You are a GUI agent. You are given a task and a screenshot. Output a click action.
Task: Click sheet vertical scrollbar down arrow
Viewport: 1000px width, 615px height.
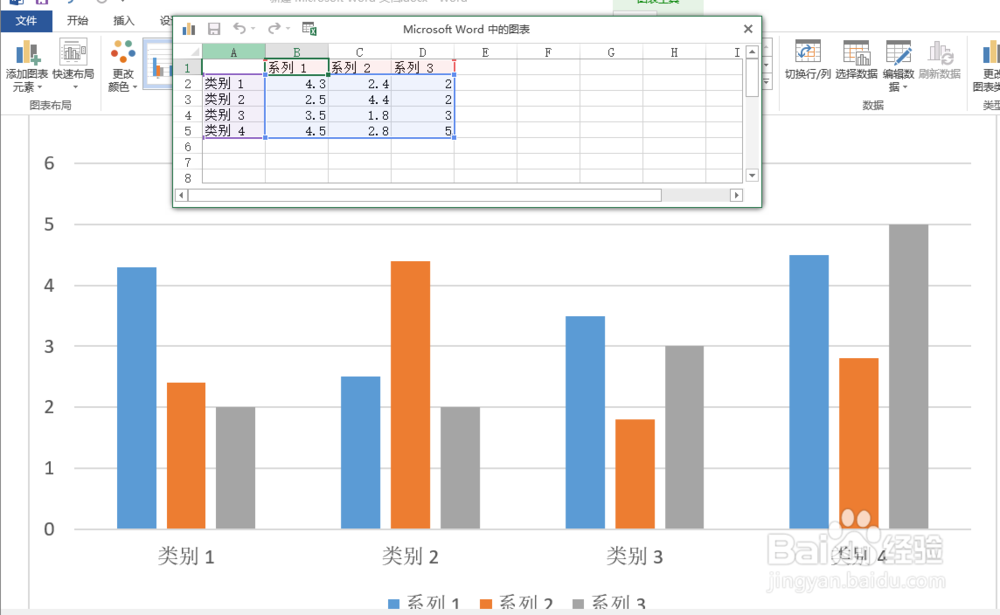click(752, 175)
